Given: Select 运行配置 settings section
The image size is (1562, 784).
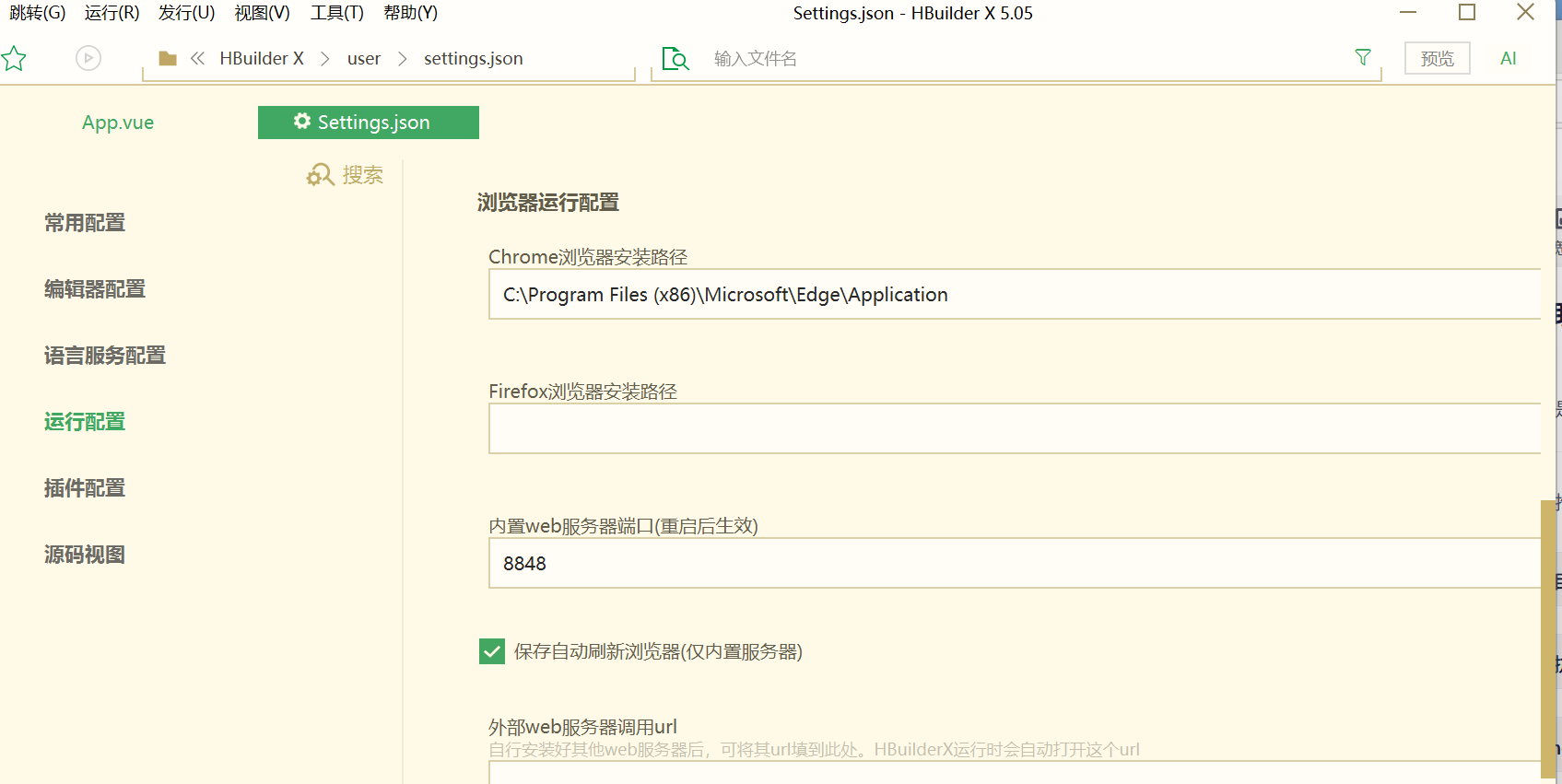Looking at the screenshot, I should point(85,422).
